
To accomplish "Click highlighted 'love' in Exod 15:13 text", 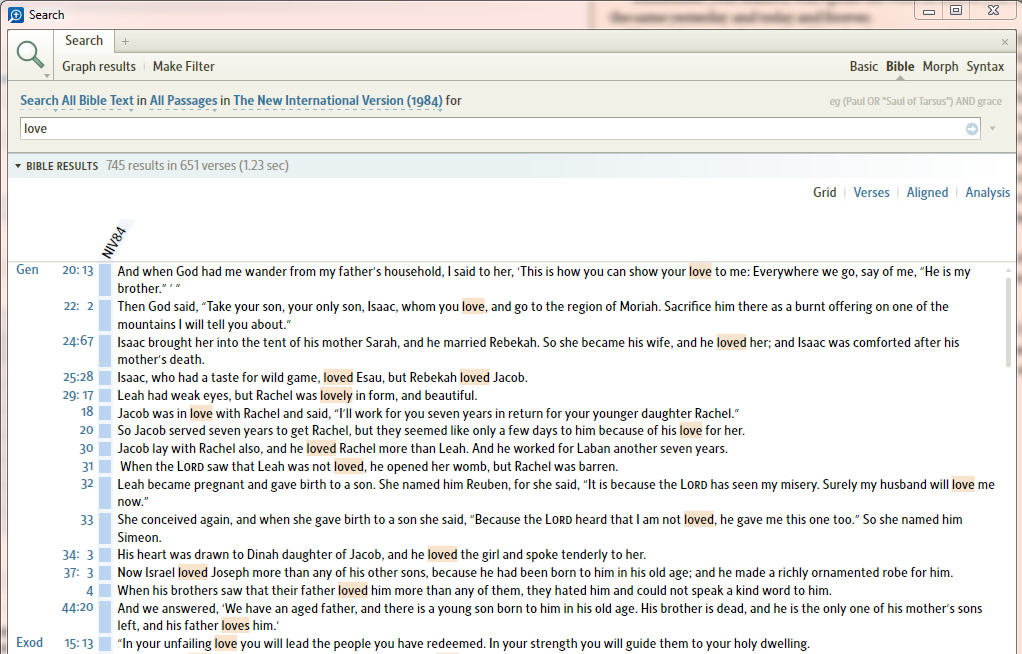I will (x=226, y=644).
